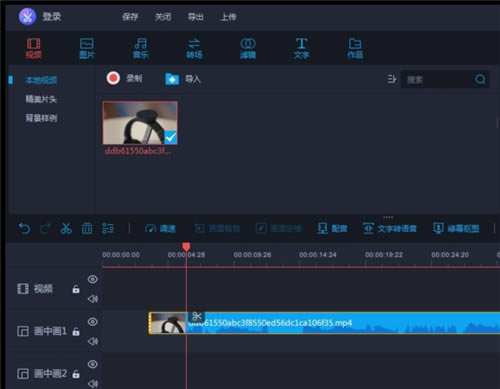The height and width of the screenshot is (389, 500).
Task: Toggle visibility eye of 画中画1 track
Action: tap(93, 322)
